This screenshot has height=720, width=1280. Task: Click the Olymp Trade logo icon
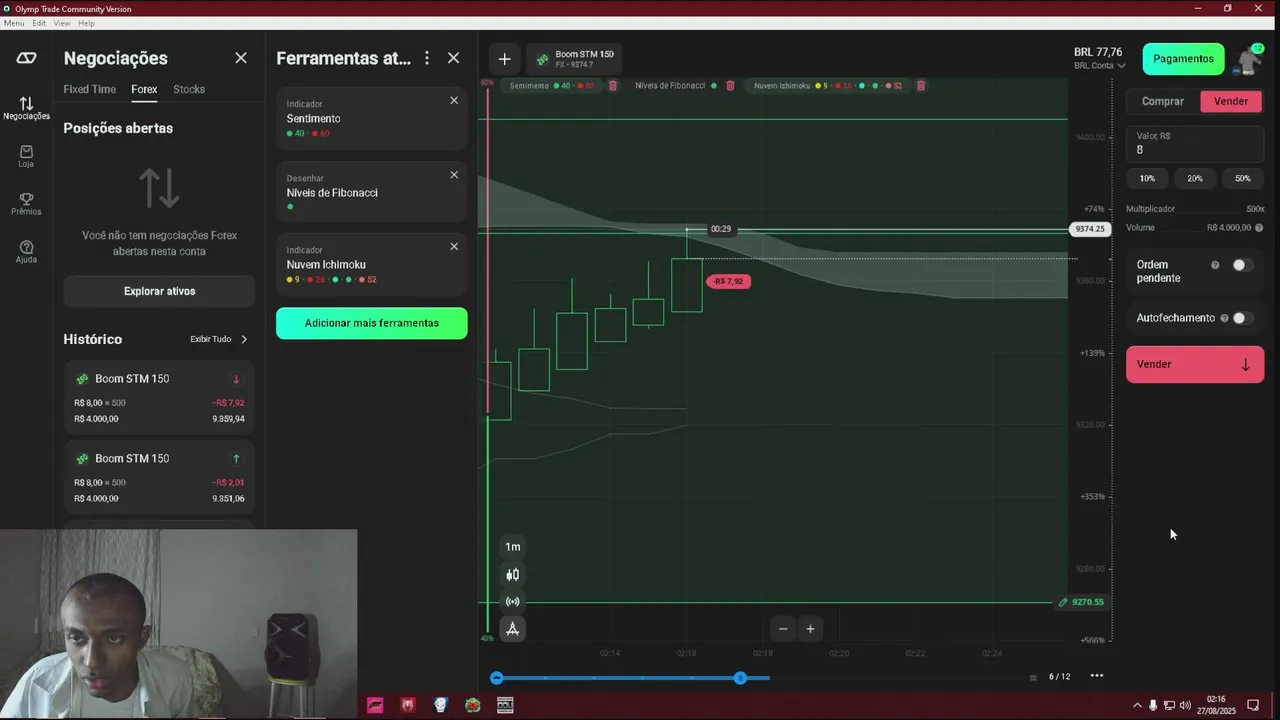[x=26, y=58]
